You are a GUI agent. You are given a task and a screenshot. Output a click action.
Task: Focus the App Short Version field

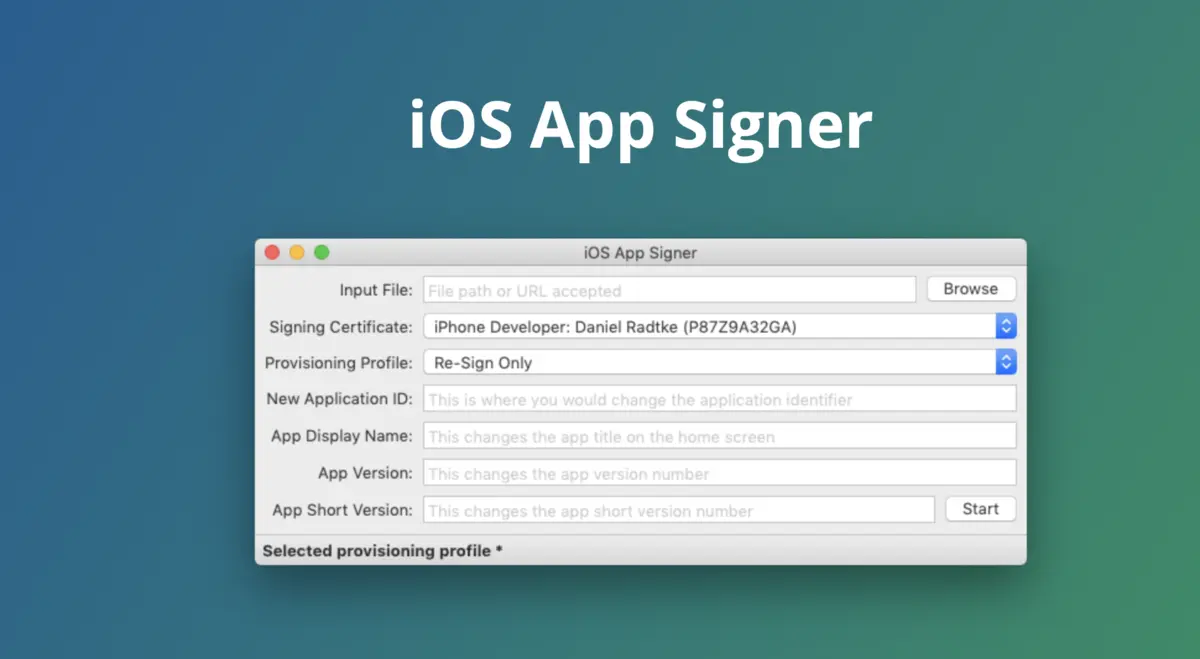(679, 510)
